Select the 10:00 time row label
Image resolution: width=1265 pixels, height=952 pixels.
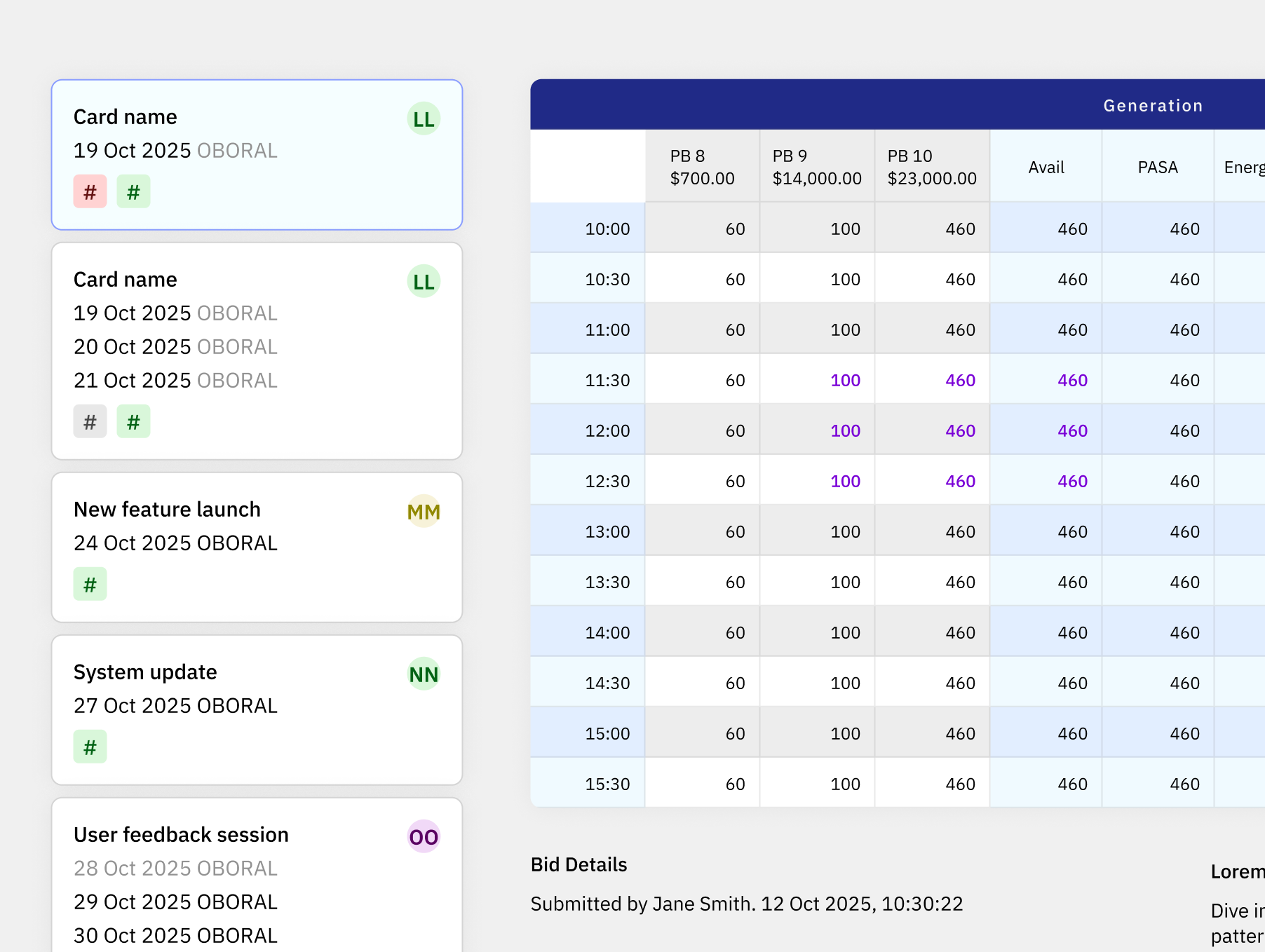coord(607,229)
